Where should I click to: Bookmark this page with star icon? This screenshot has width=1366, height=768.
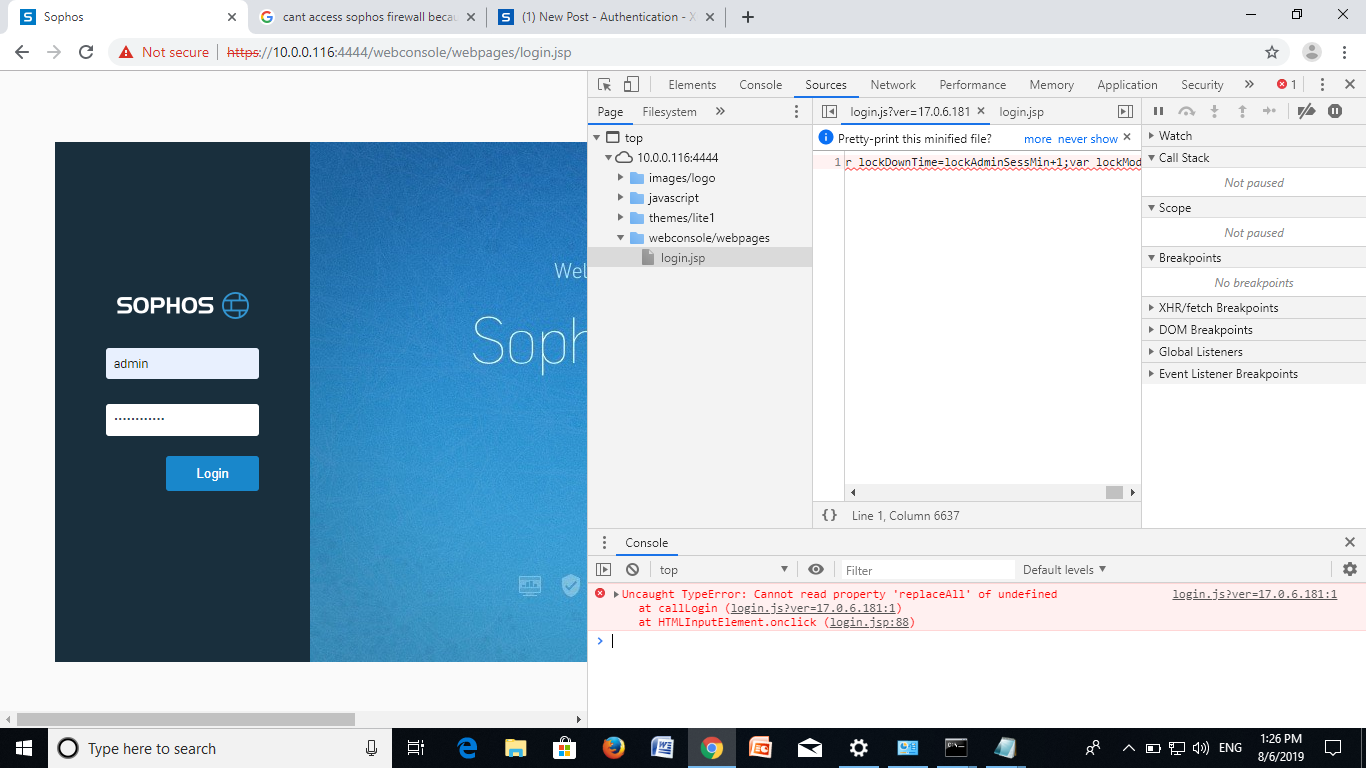[x=1272, y=52]
